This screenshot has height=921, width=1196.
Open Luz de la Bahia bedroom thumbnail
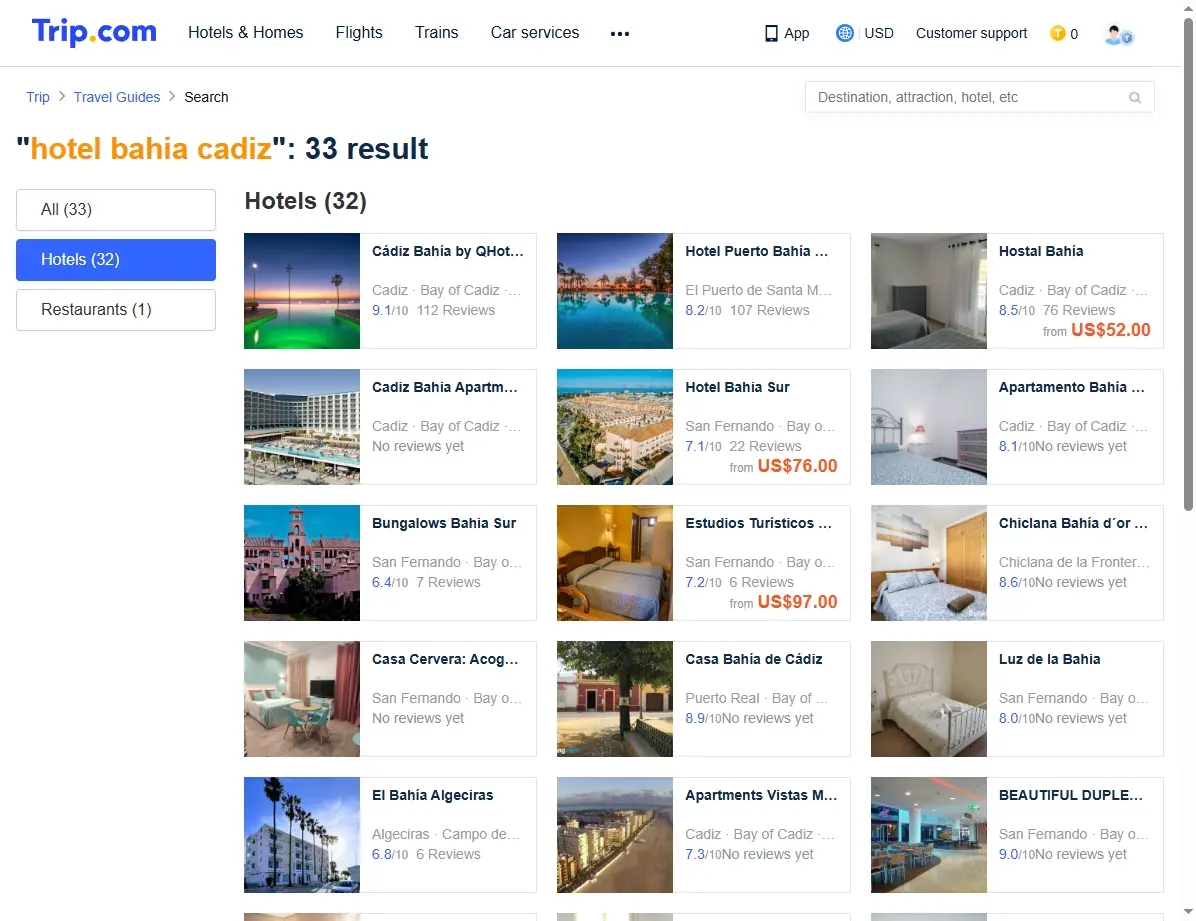[929, 699]
